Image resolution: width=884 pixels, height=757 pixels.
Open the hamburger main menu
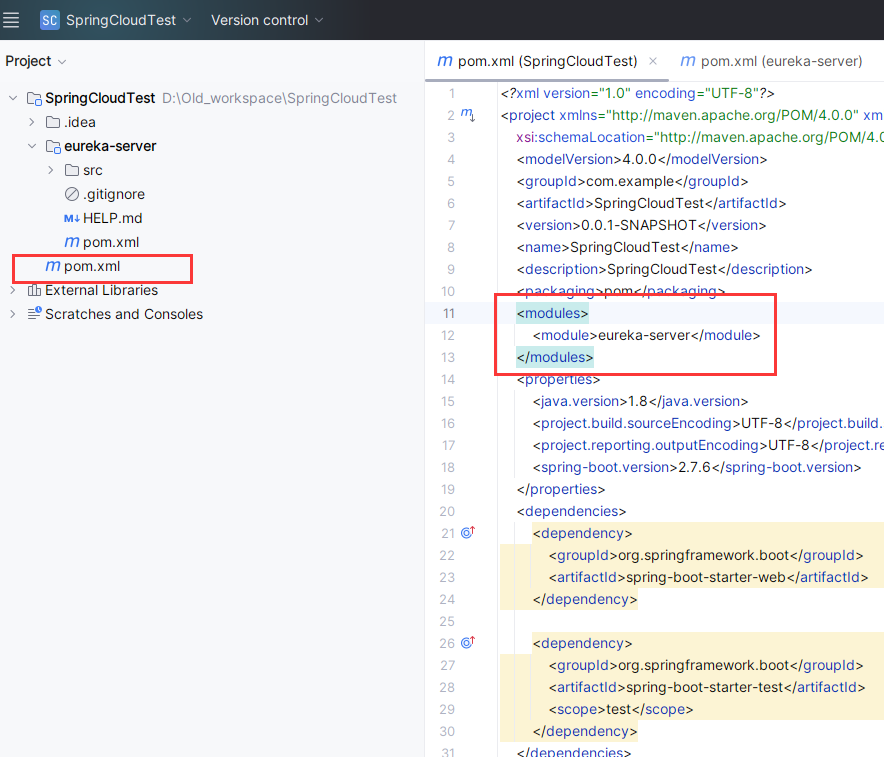12,20
